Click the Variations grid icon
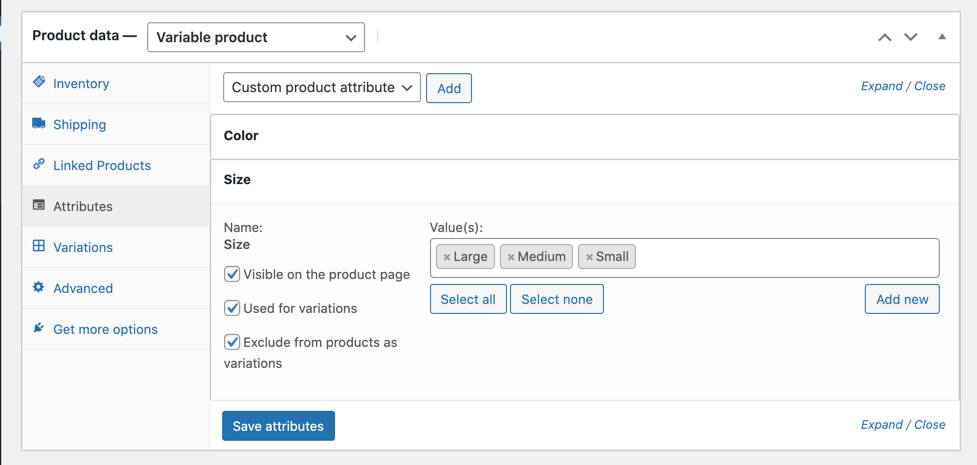 [x=39, y=246]
